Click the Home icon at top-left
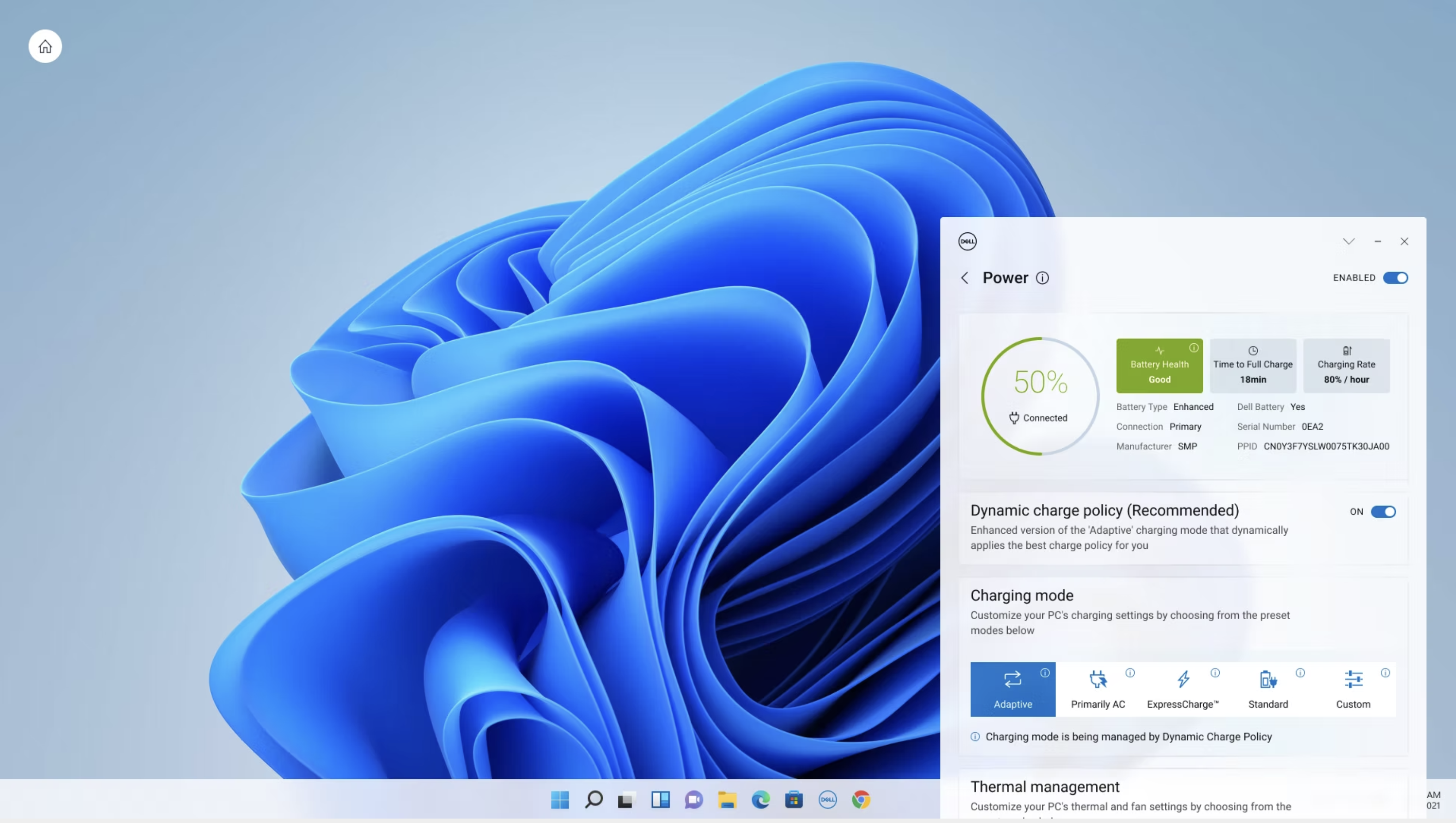Screen dimensions: 1456x823 45,46
